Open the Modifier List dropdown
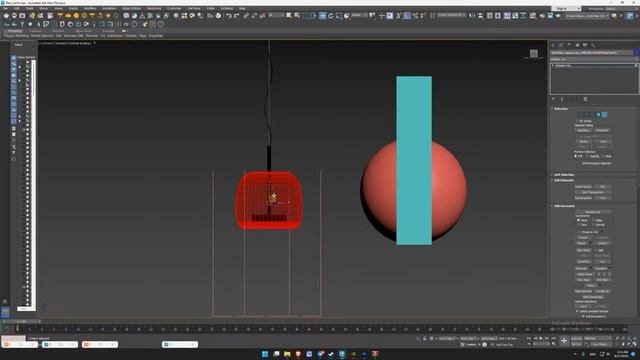Viewport: 640px width, 360px height. pyautogui.click(x=594, y=59)
